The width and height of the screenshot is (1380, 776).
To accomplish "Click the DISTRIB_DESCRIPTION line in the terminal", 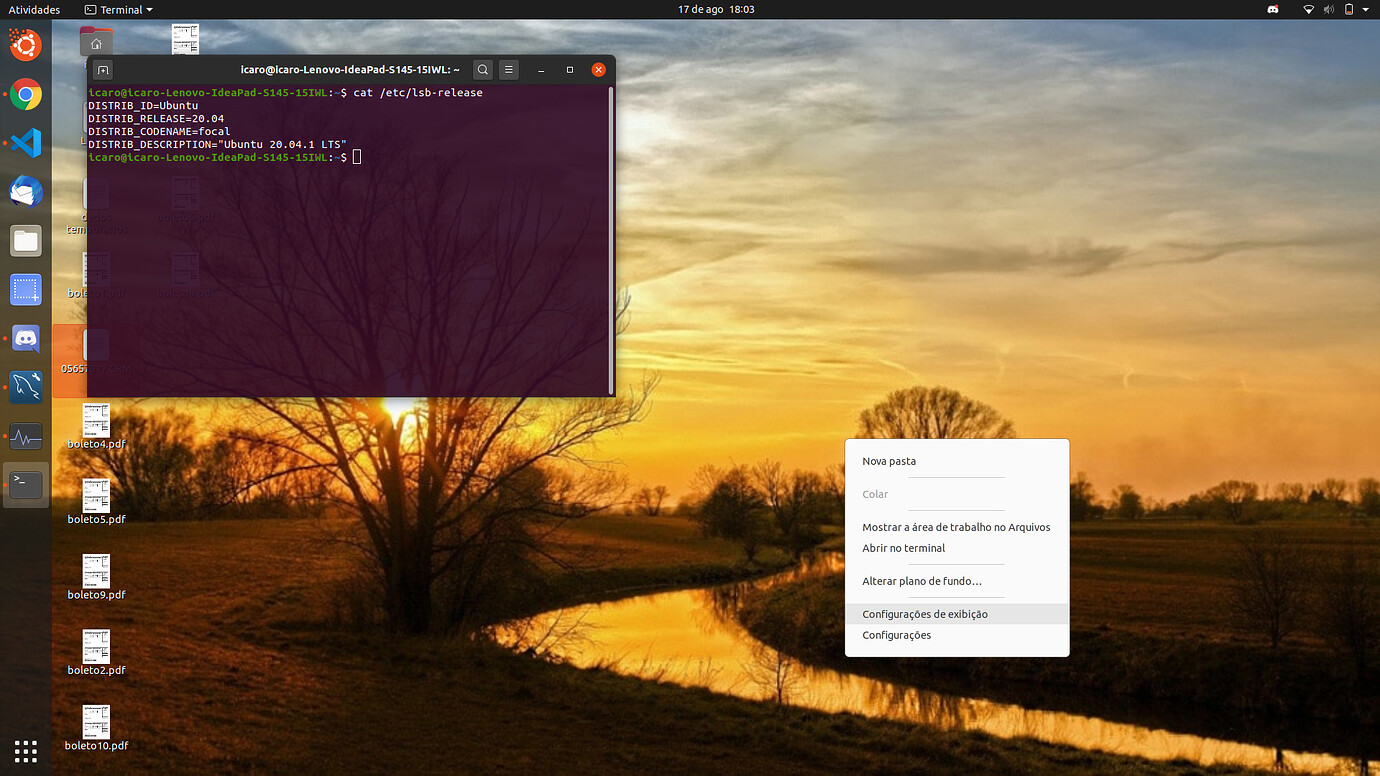I will [x=217, y=145].
